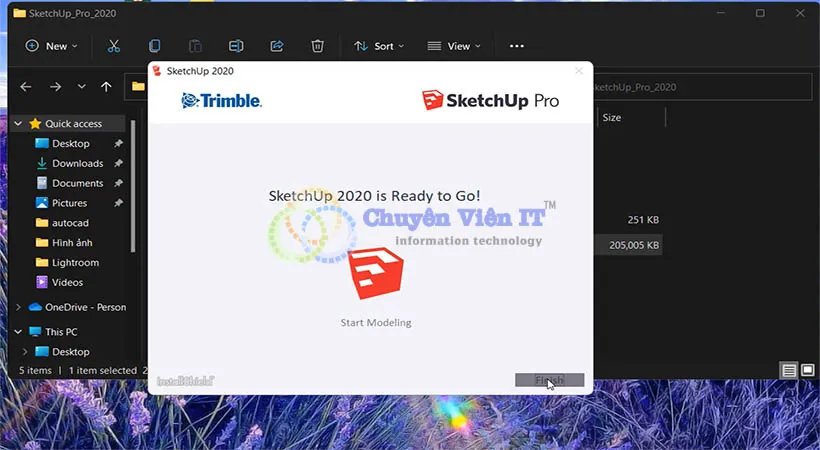Expand the OneDrive - Personal node
This screenshot has width=820, height=450.
[x=18, y=307]
